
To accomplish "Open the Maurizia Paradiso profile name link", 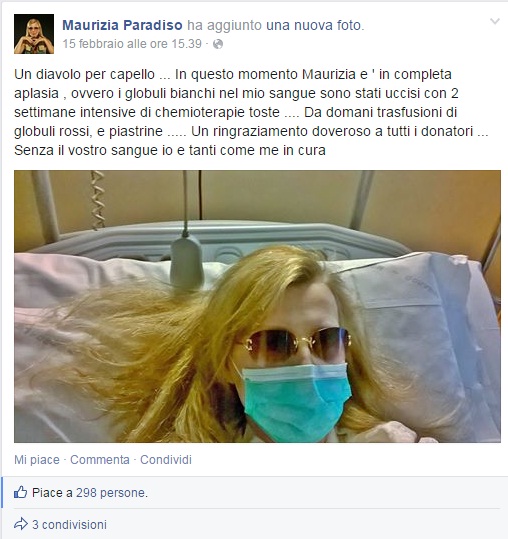I will point(122,25).
